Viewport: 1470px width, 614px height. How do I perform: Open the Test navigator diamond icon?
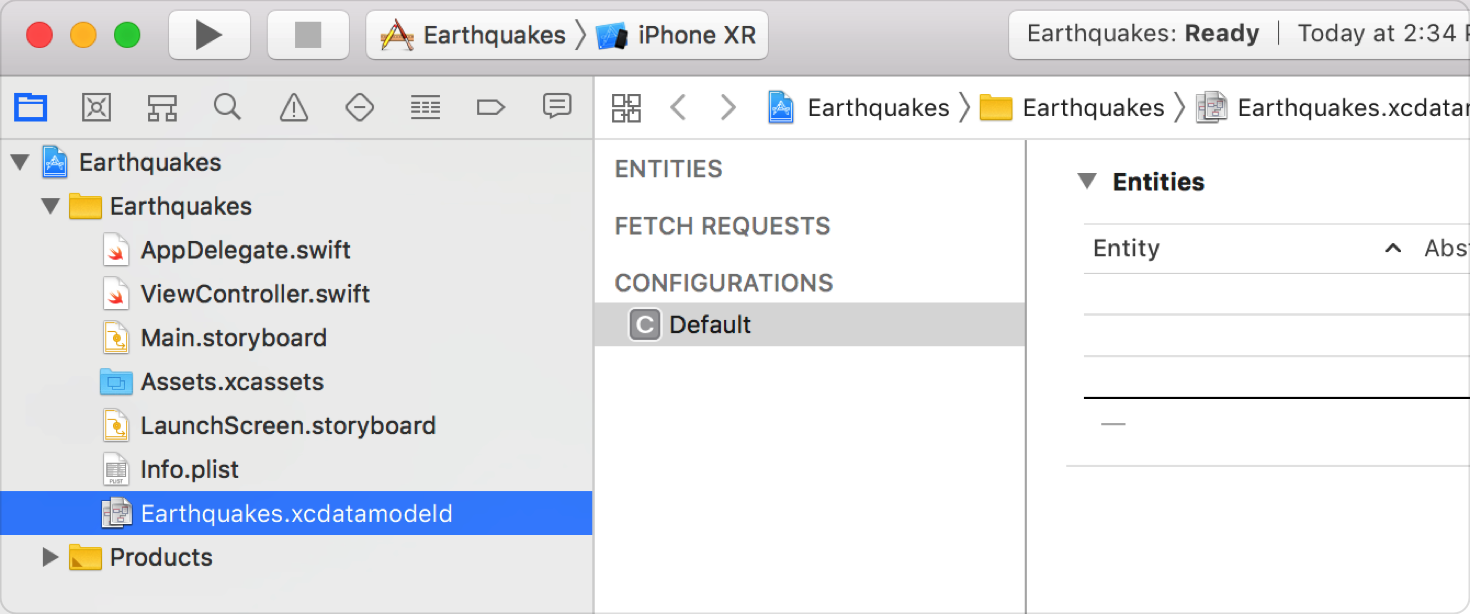click(359, 107)
